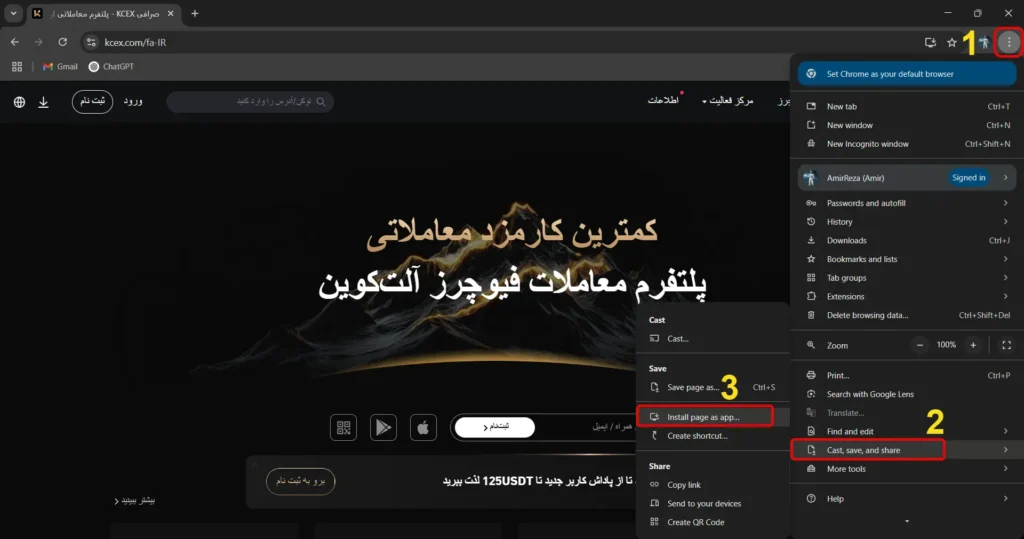Expand Find and edit submenu
The height and width of the screenshot is (539, 1024).
tap(906, 431)
